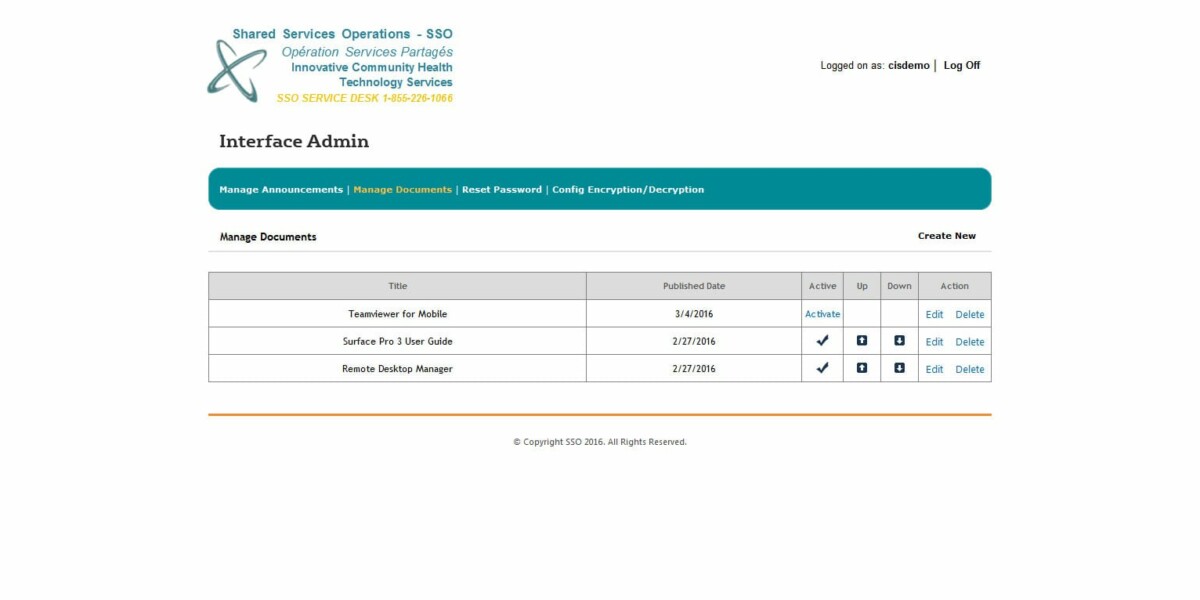This screenshot has height=600, width=1200.
Task: Move Remote Desktop Manager down
Action: (898, 368)
